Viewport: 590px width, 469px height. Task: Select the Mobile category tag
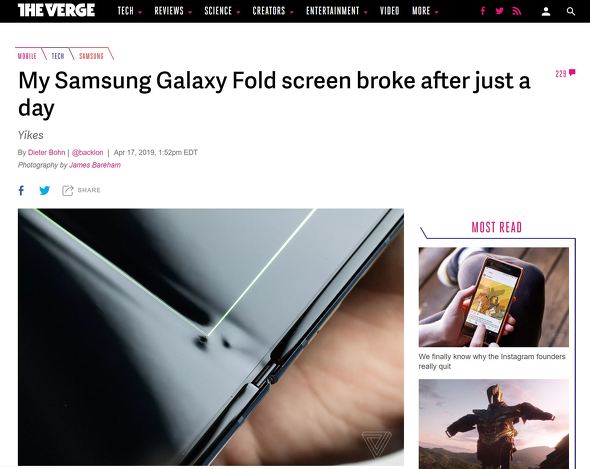tap(27, 56)
